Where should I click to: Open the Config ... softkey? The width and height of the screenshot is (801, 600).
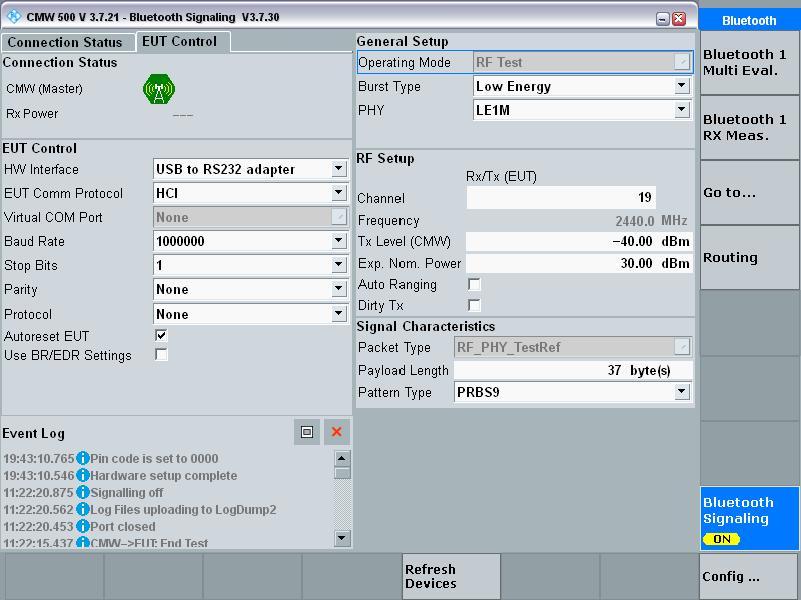click(x=749, y=577)
